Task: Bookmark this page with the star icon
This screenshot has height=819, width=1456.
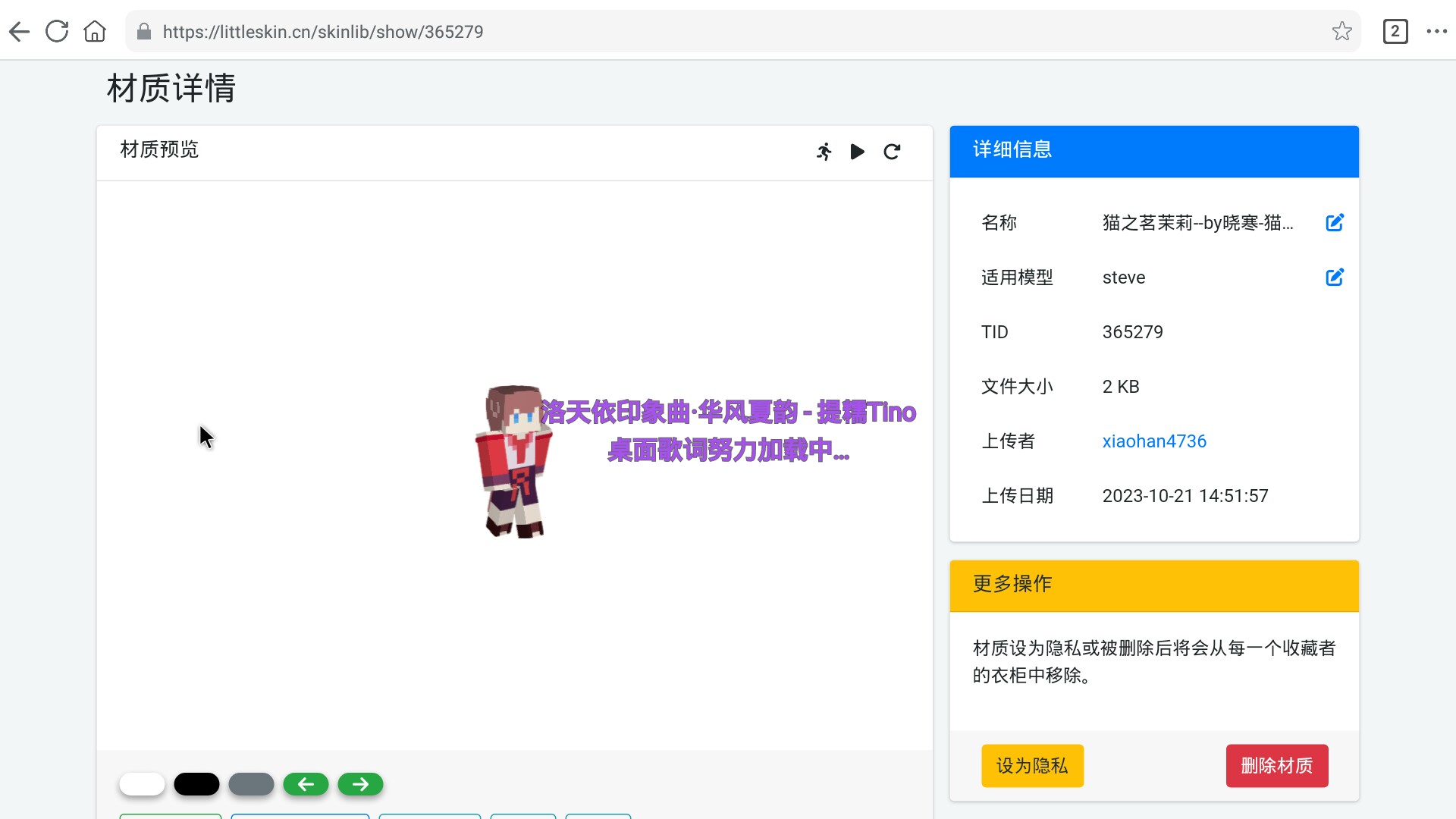Action: tap(1341, 32)
